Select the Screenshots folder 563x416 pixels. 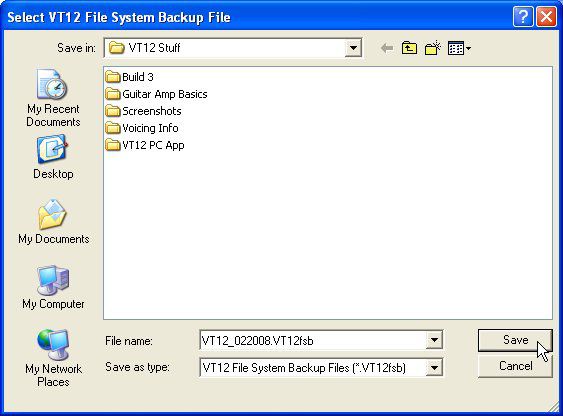pos(144,111)
